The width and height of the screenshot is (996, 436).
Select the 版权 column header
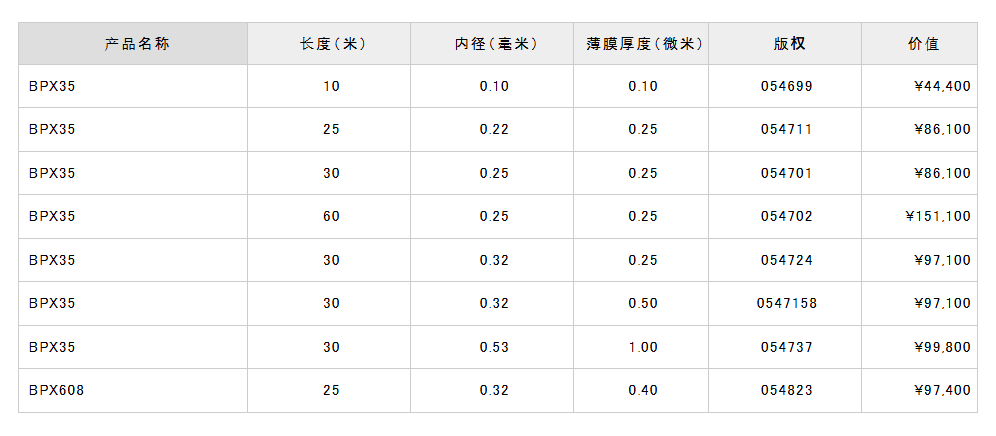(788, 44)
